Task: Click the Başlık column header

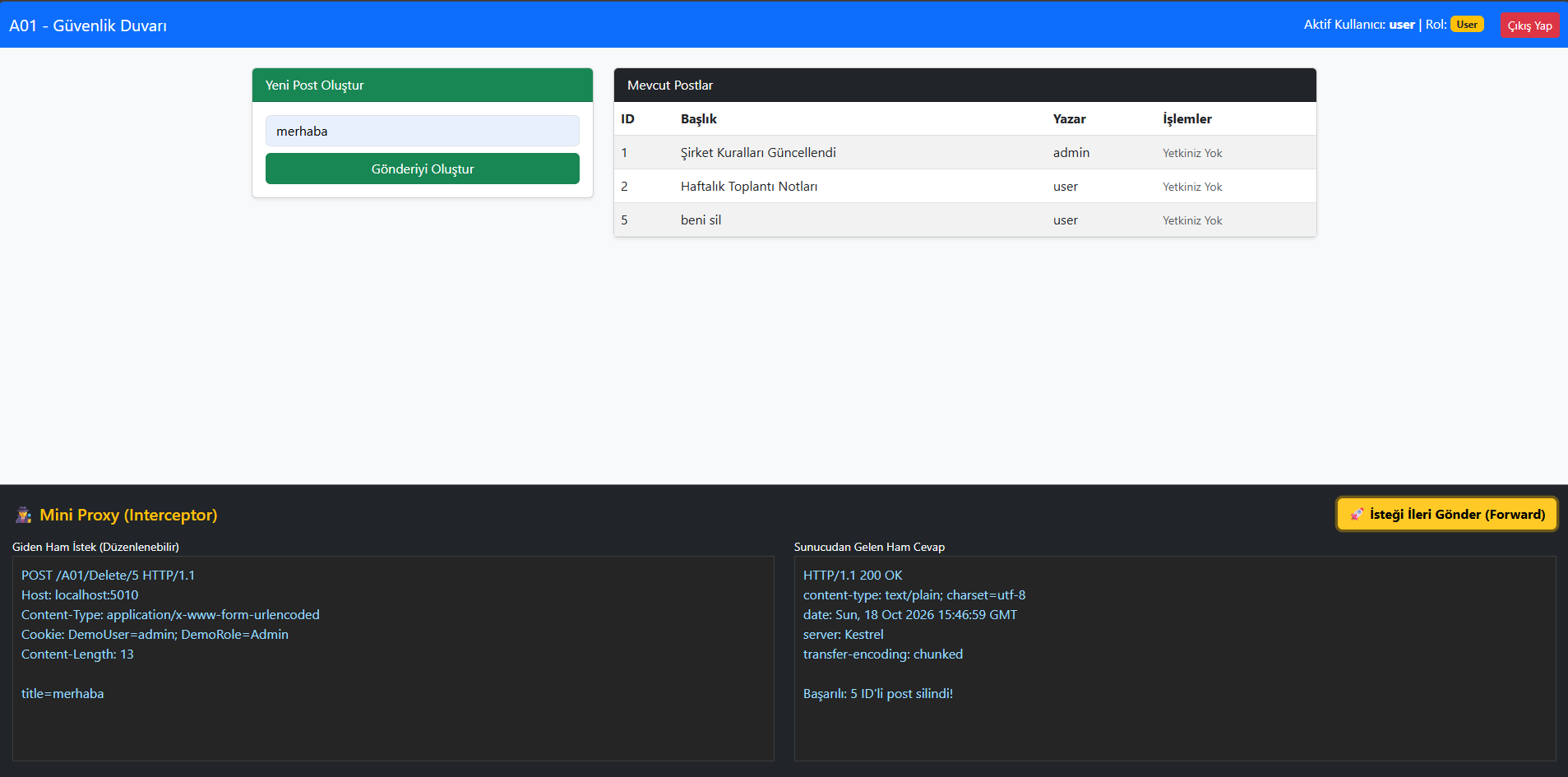Action: (699, 119)
